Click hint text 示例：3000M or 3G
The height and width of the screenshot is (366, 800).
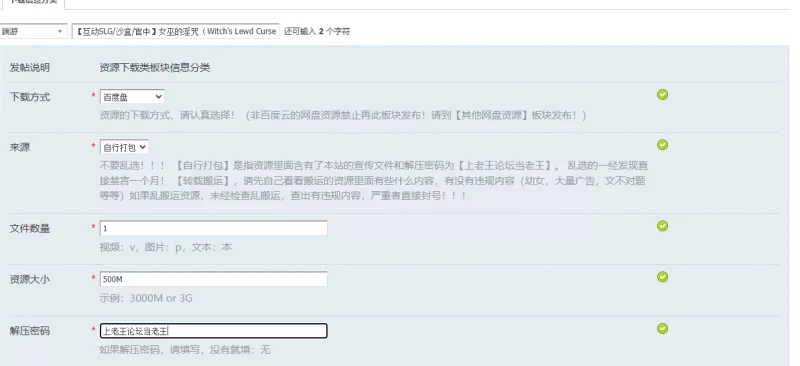pyautogui.click(x=146, y=298)
